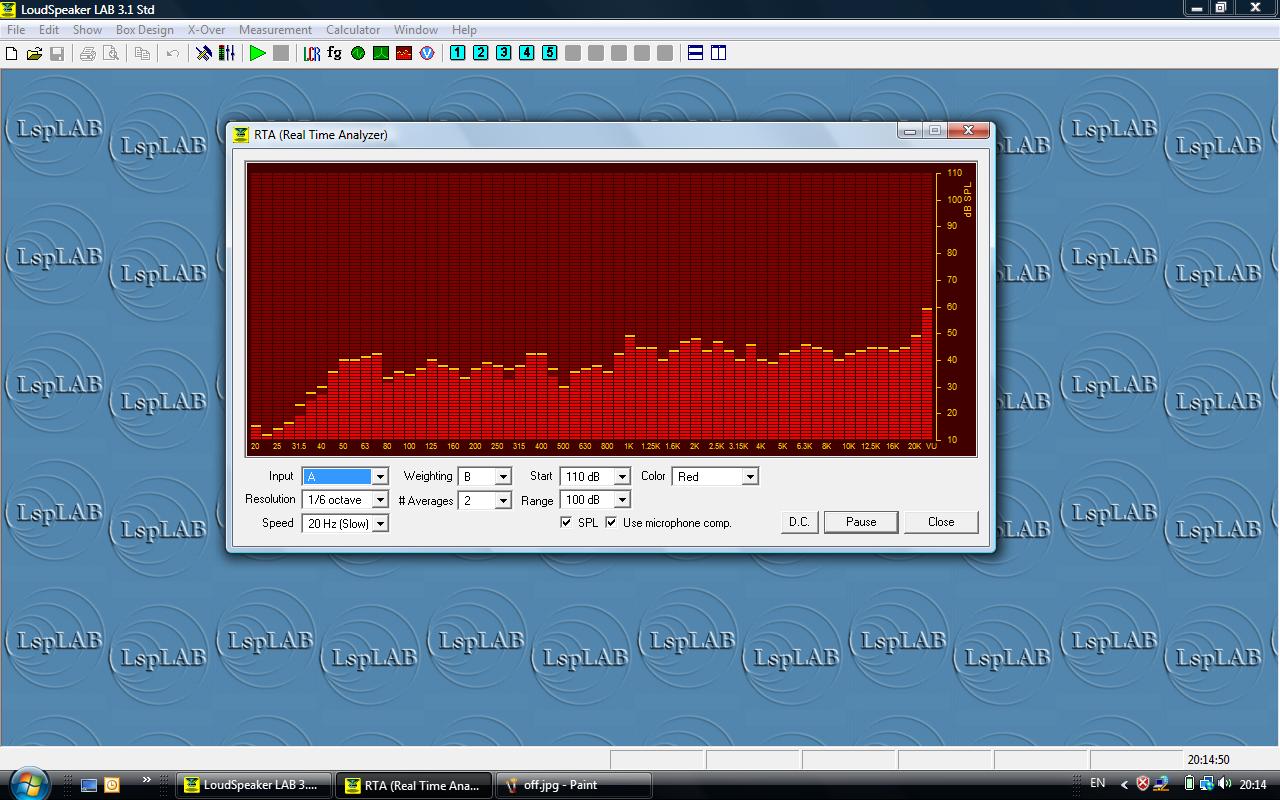
Task: Open the Box Design menu
Action: [145, 30]
